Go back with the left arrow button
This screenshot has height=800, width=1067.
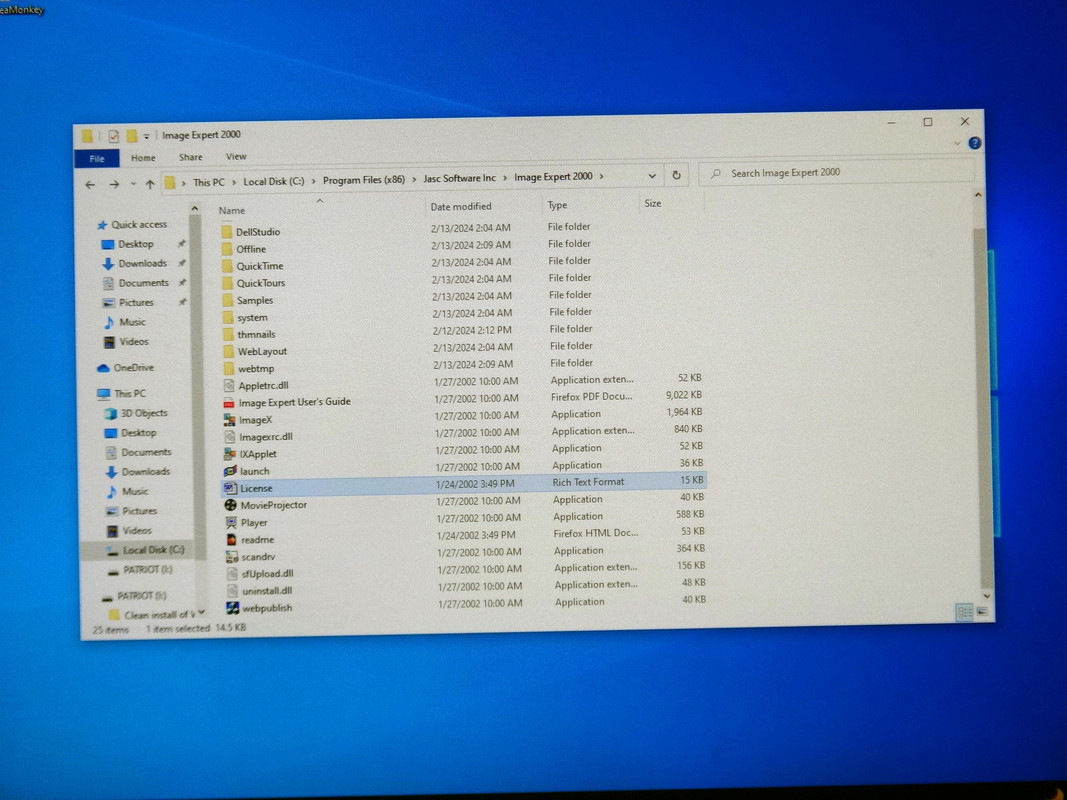click(x=90, y=184)
